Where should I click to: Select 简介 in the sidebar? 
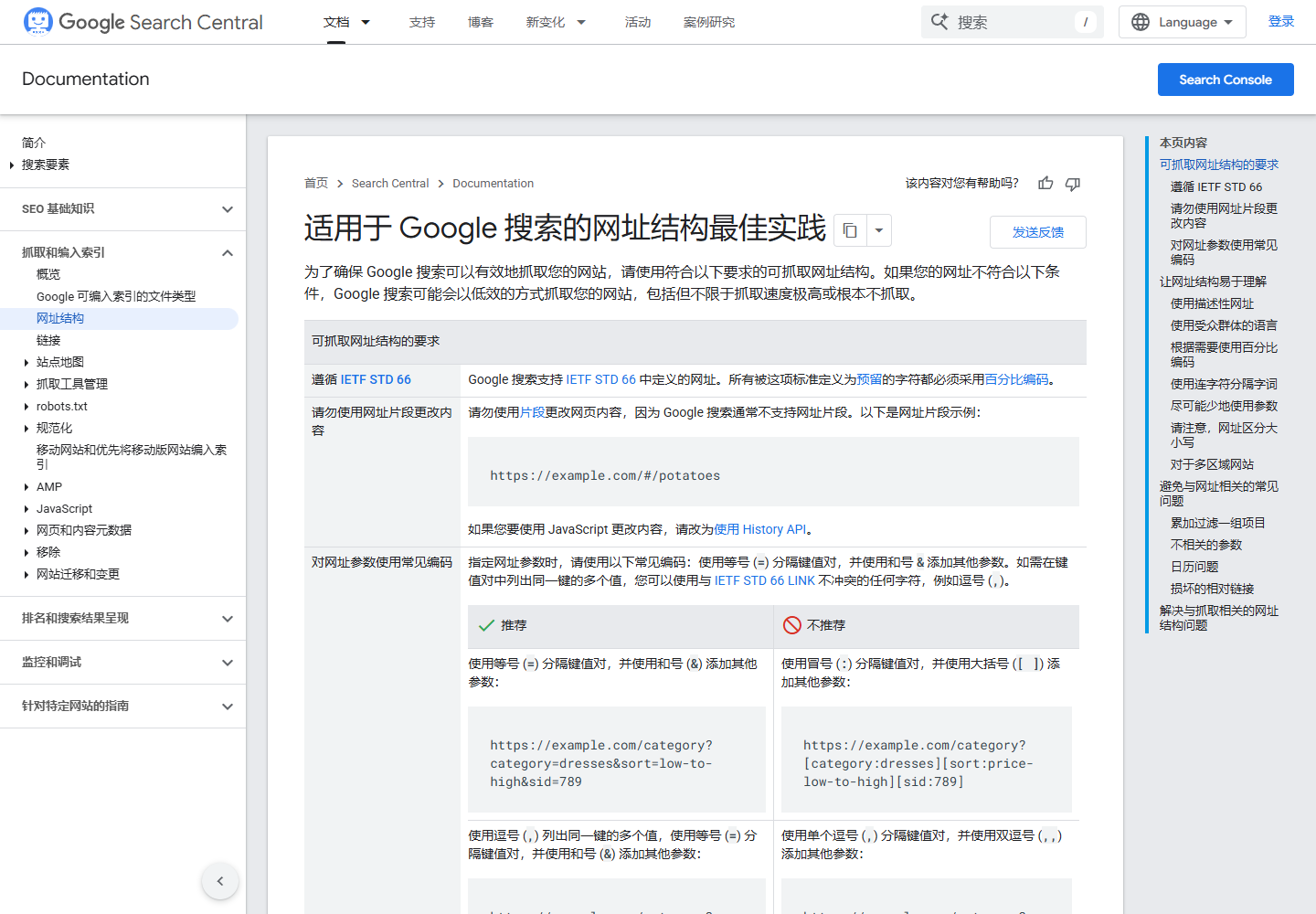(34, 143)
